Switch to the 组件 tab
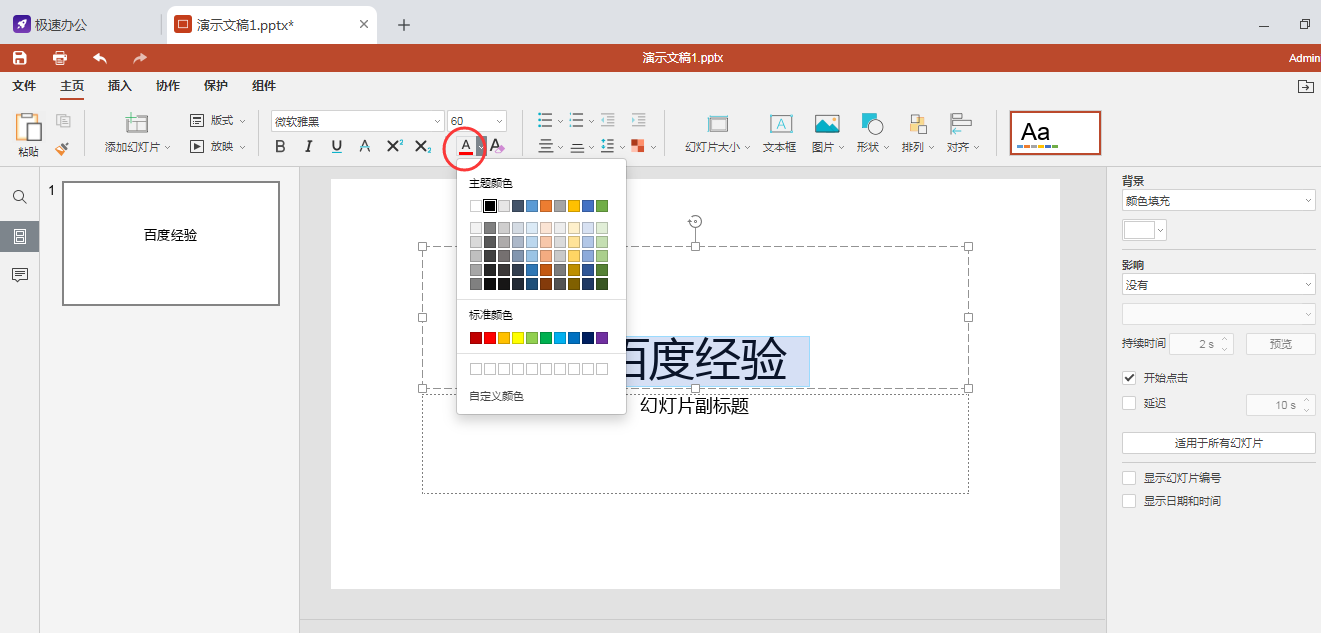Screen dimensions: 1321x633 click(264, 86)
